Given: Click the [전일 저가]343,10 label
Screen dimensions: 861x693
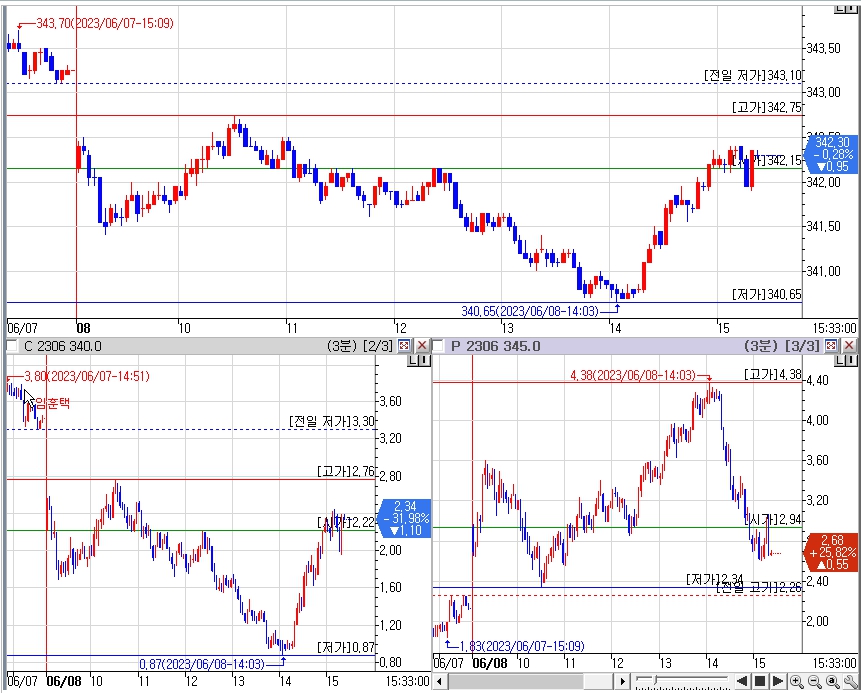Looking at the screenshot, I should 753,75.
